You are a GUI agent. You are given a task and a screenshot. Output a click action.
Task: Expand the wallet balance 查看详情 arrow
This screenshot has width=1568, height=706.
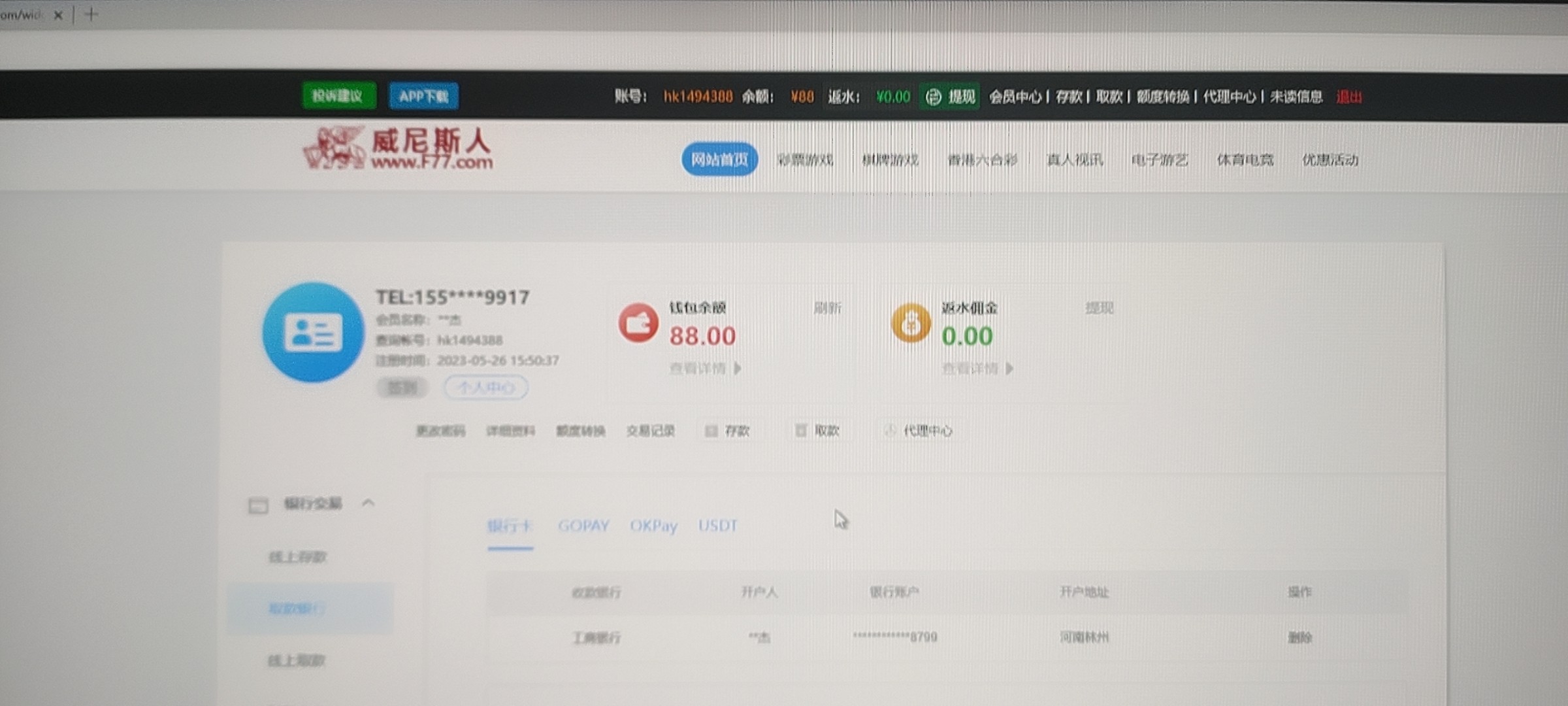point(738,369)
